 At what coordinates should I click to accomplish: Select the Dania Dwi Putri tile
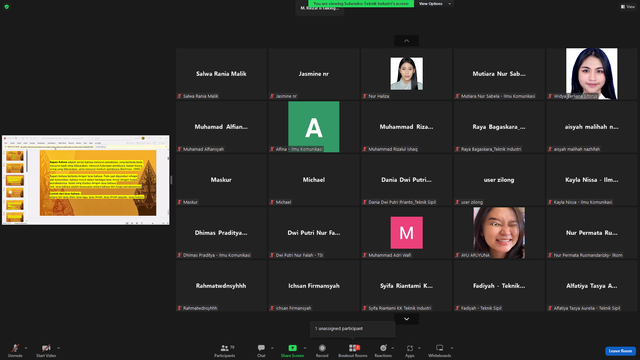pos(407,180)
